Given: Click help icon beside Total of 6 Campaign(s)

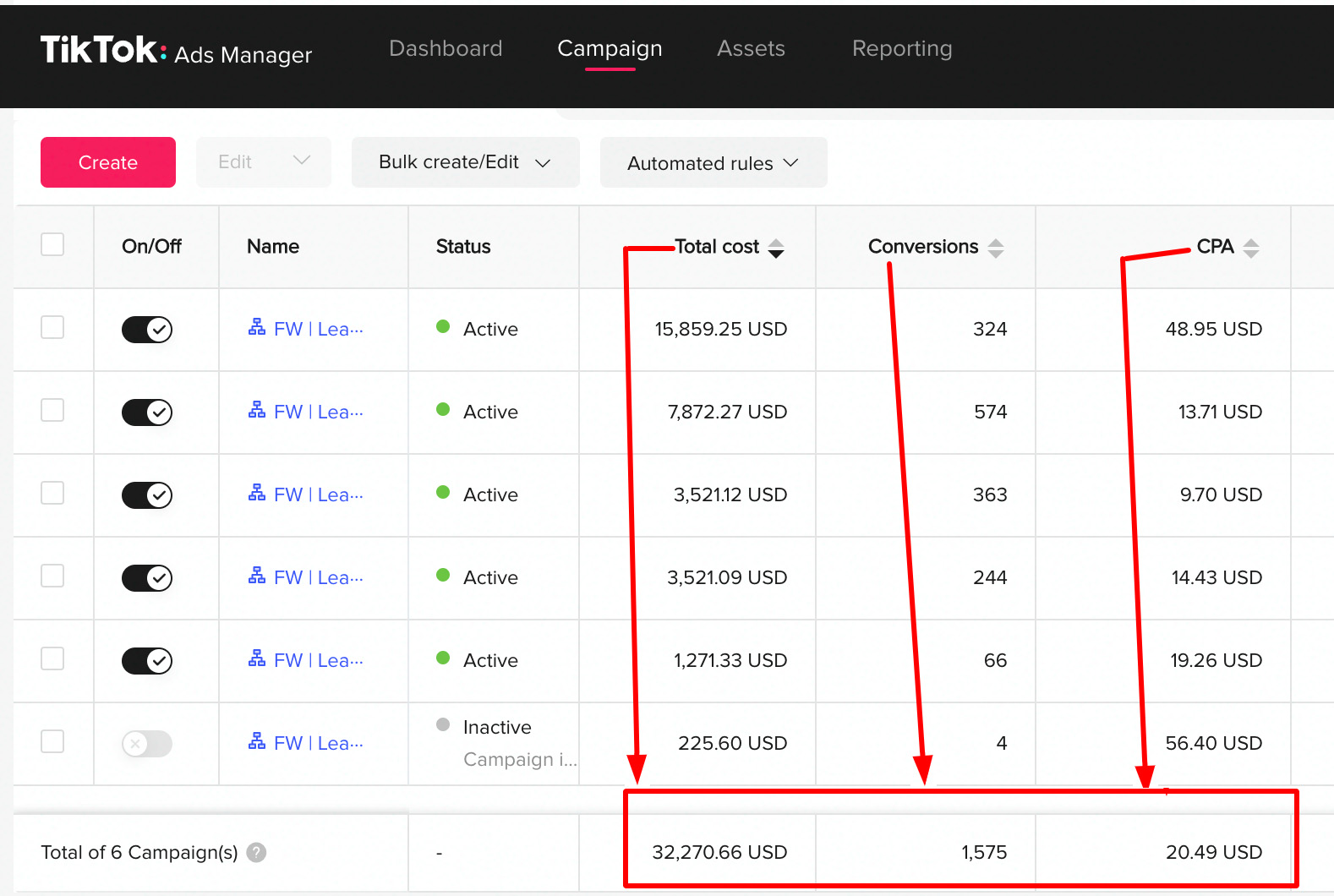Looking at the screenshot, I should [256, 853].
